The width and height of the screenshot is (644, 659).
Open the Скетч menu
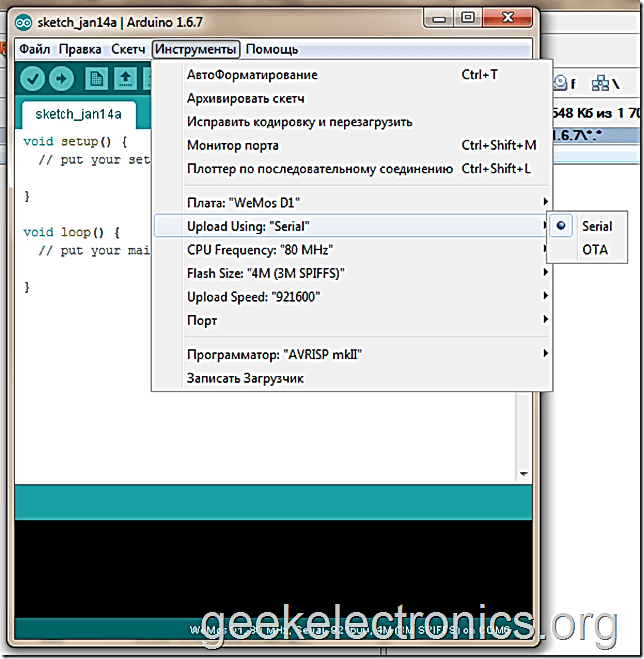tap(128, 49)
